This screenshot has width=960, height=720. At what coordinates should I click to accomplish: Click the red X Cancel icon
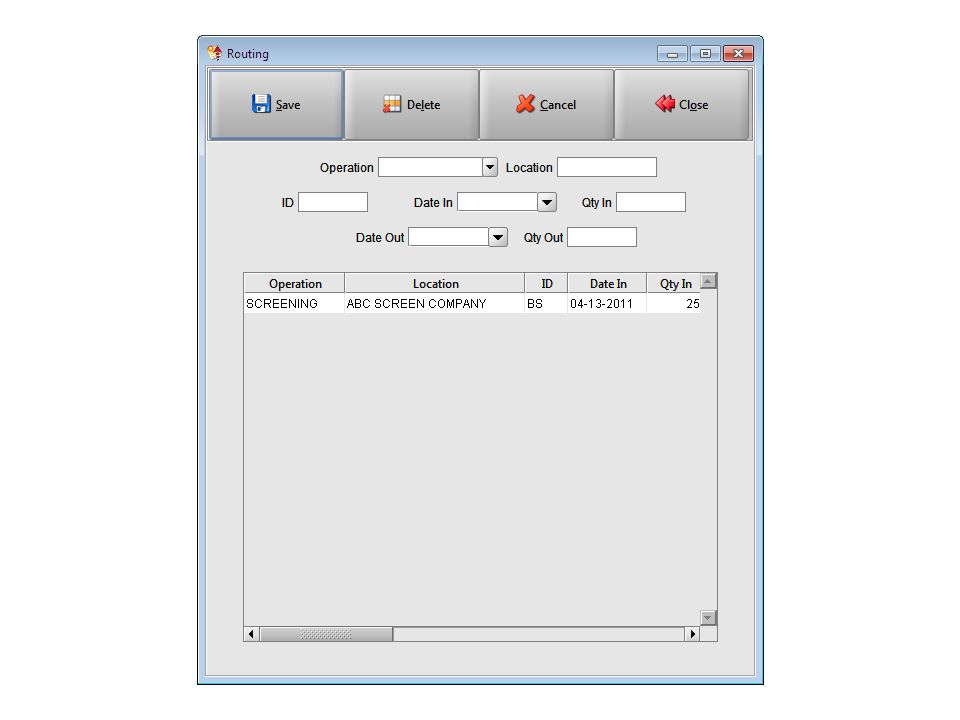point(525,103)
